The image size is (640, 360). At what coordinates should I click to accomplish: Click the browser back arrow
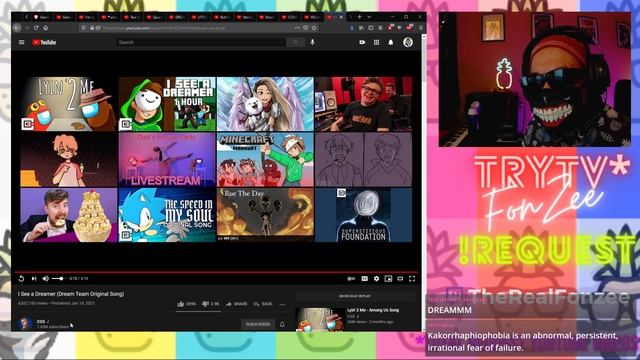point(17,28)
